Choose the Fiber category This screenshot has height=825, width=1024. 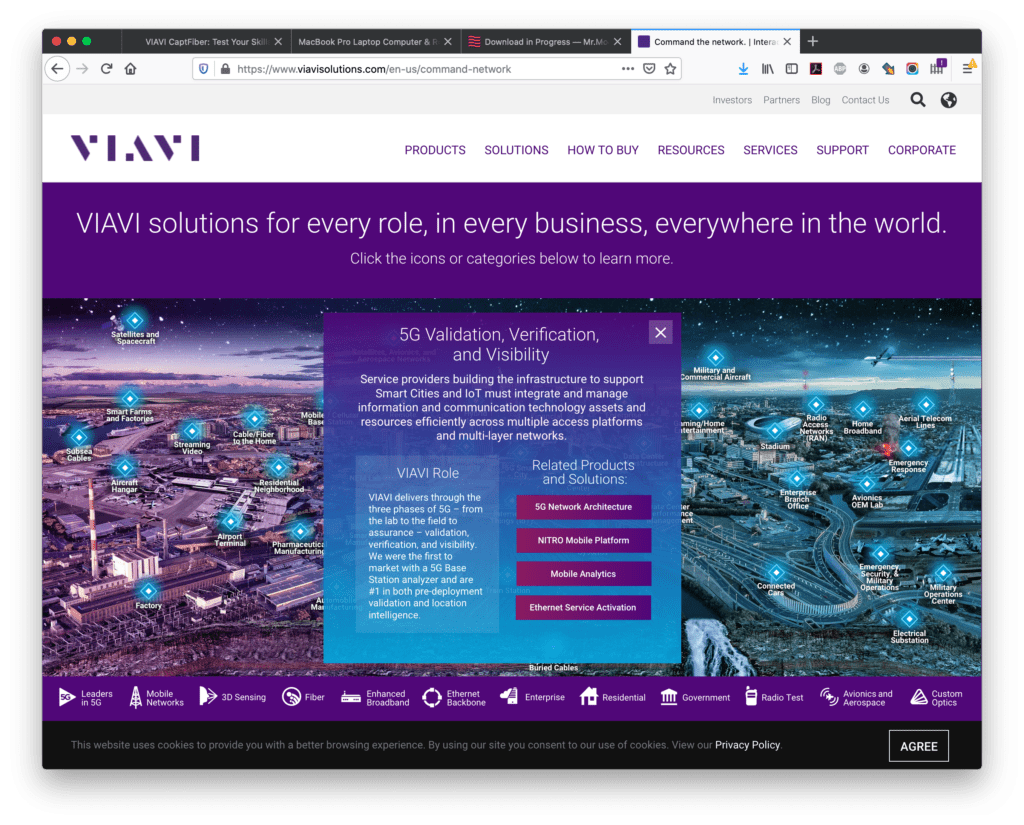point(303,697)
